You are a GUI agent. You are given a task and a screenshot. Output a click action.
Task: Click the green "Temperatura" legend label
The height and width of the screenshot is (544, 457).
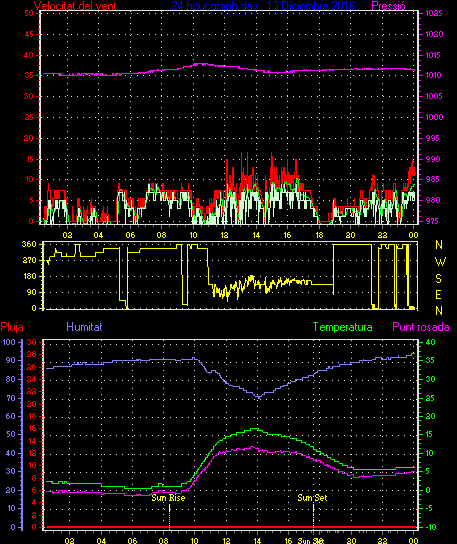click(342, 327)
